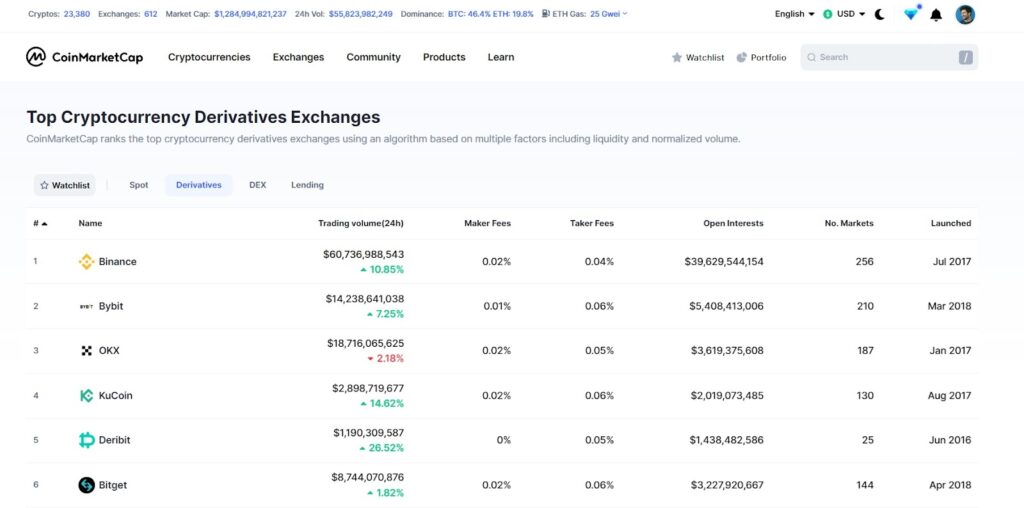The image size is (1024, 508).
Task: Click the Bybit logo icon
Action: [x=86, y=306]
